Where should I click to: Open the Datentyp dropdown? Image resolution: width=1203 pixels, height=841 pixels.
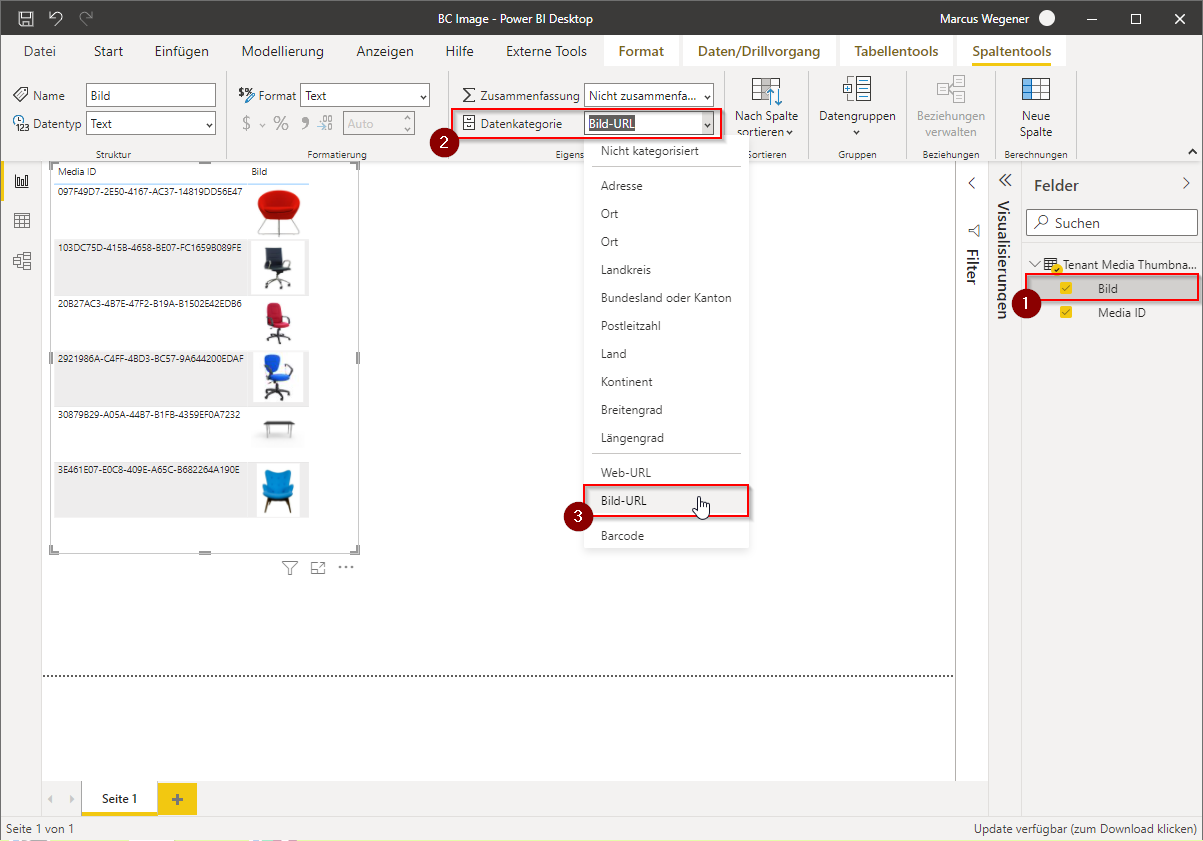point(151,124)
